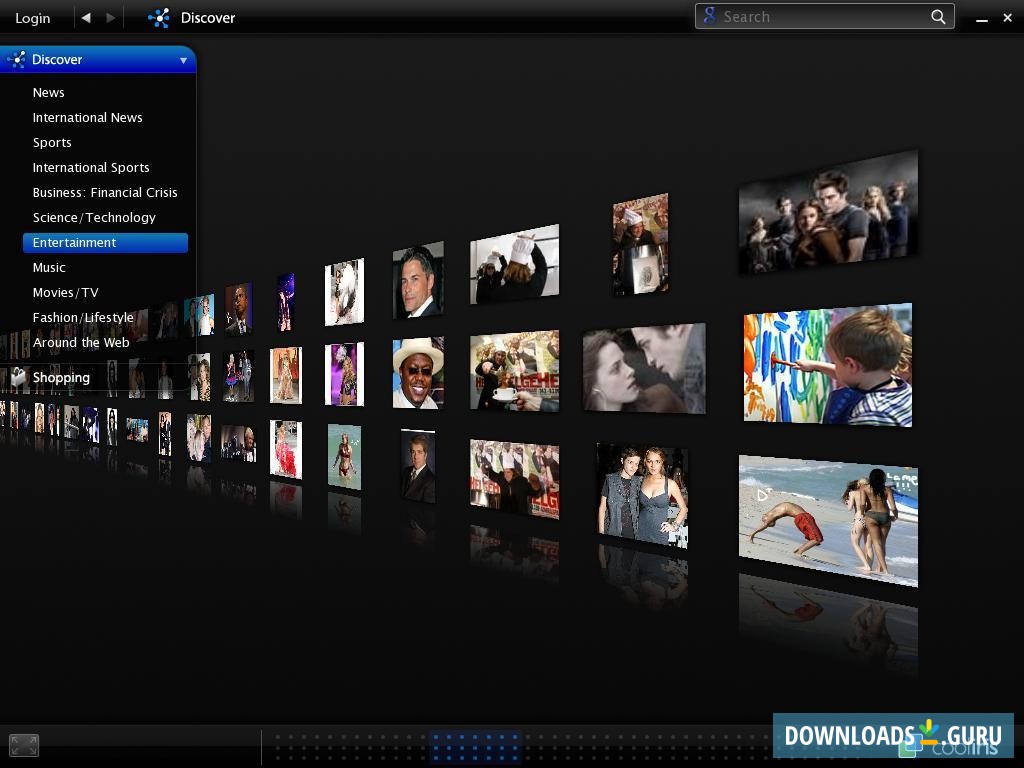Select the Discover globe icon in the sidebar
1024x768 pixels.
coord(16,59)
